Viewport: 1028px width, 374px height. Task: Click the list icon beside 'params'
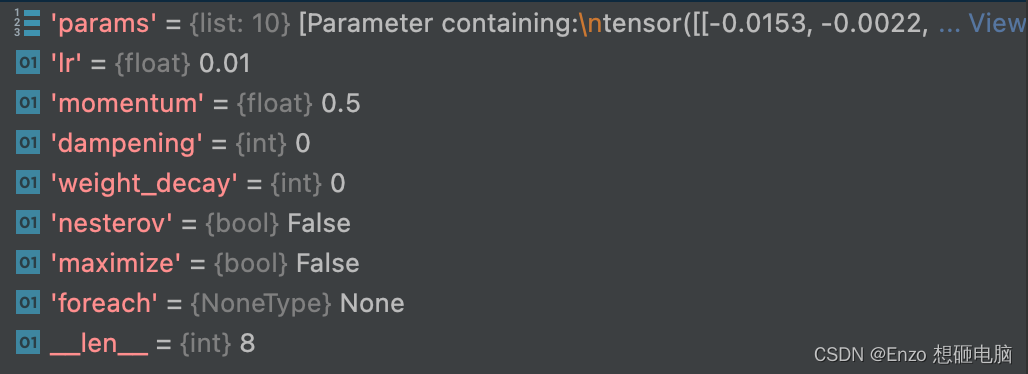[x=28, y=24]
